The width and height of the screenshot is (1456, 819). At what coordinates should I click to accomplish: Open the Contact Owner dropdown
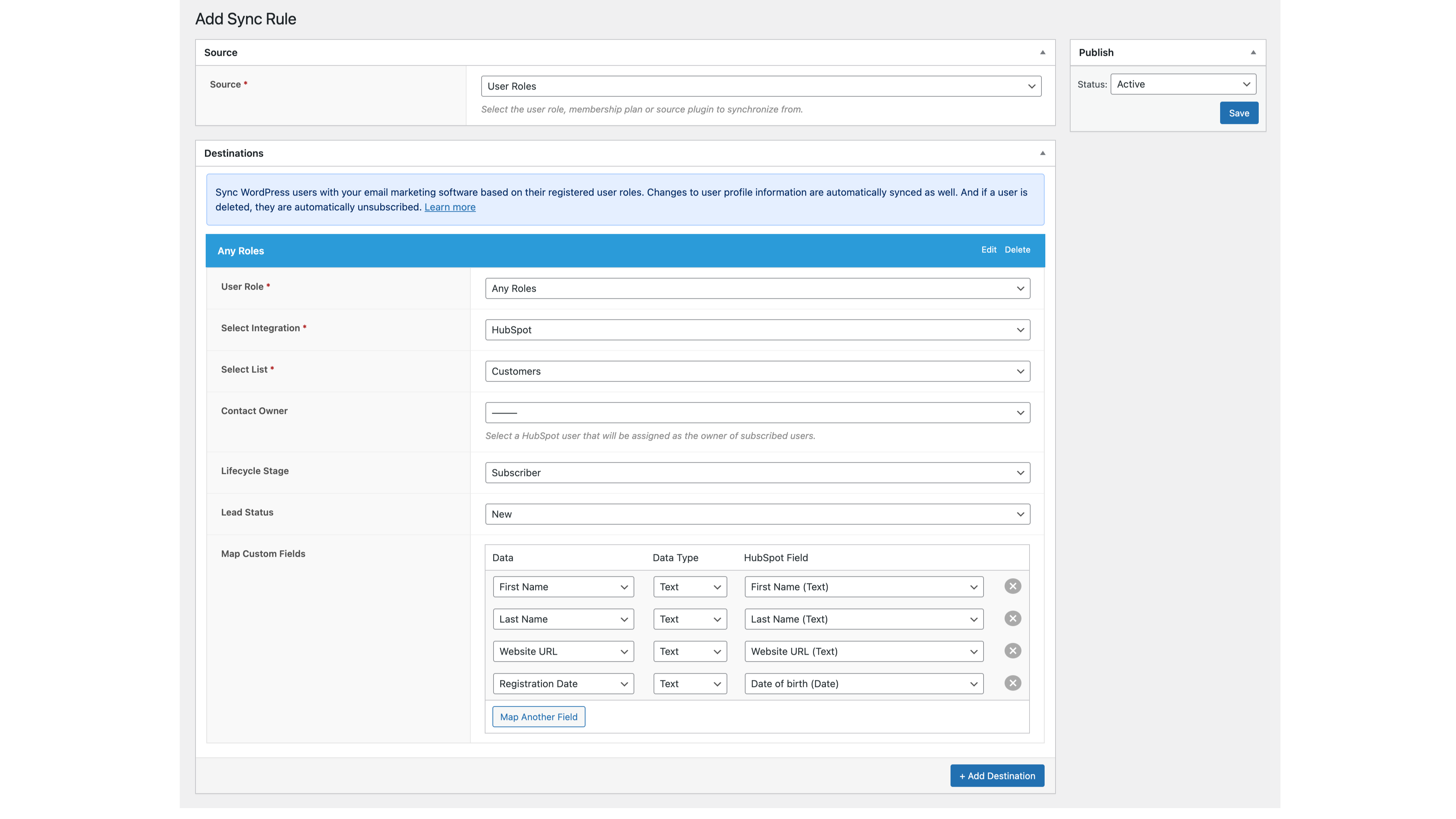(x=757, y=412)
